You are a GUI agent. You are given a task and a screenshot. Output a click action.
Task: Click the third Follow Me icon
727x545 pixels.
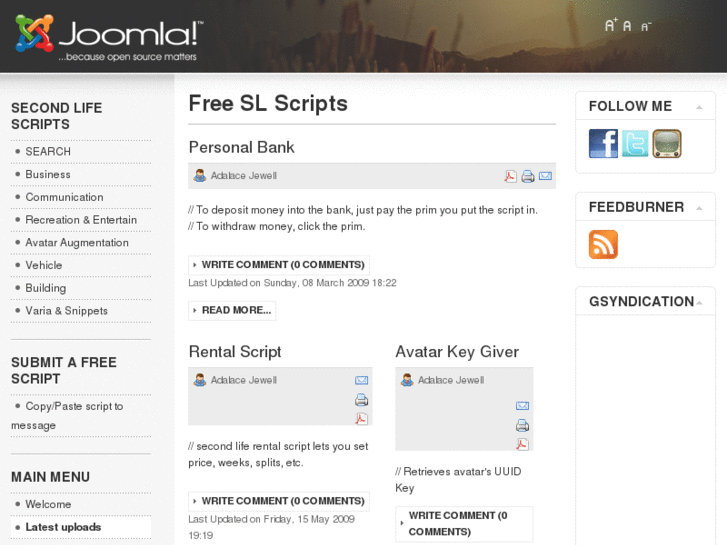667,144
